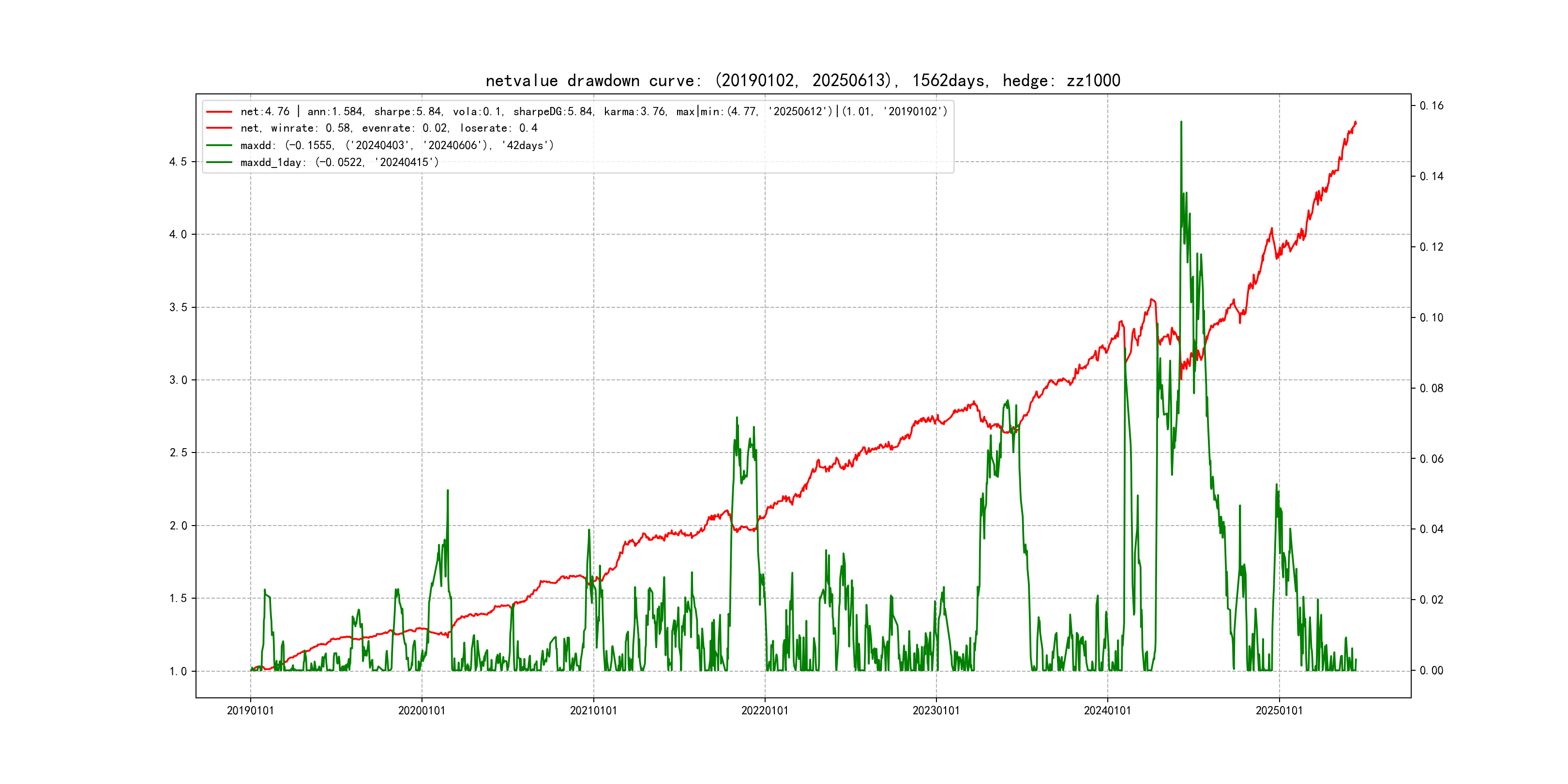Click the 20250101 x-axis date label
This screenshot has width=1568, height=784.
pos(1279,710)
